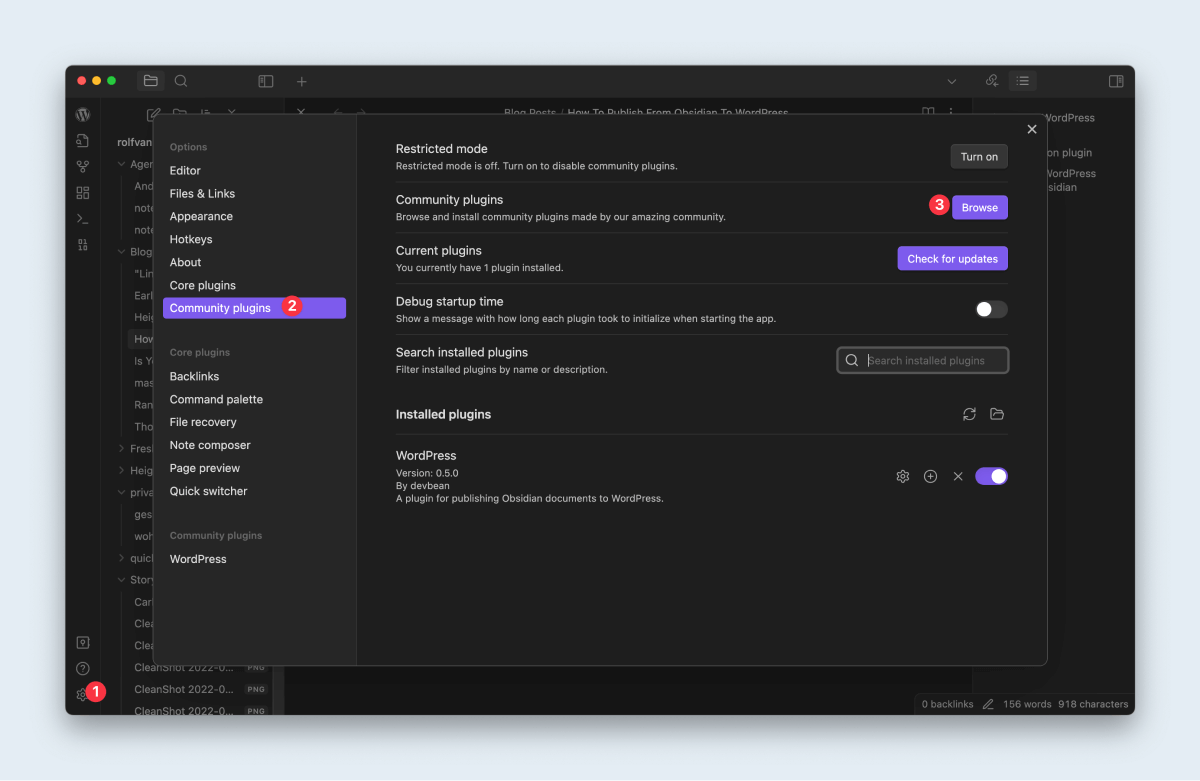Viewport: 1200px width, 781px height.
Task: Open the About section
Action: pos(254,263)
